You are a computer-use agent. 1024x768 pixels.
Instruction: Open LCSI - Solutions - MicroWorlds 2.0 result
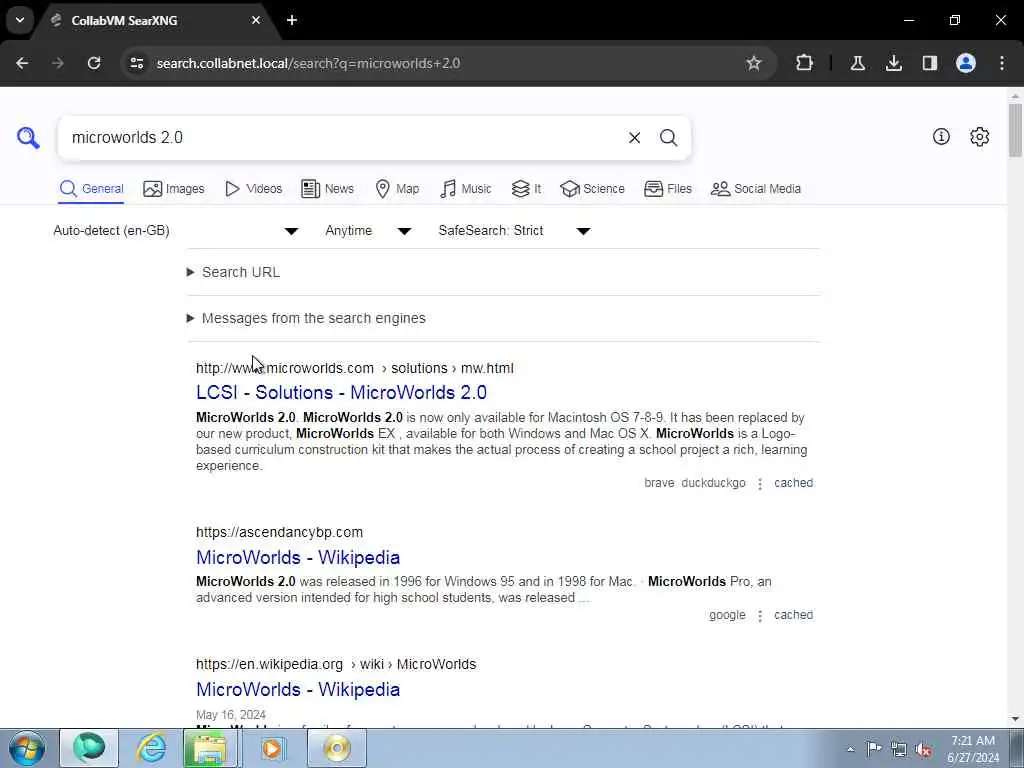point(341,392)
